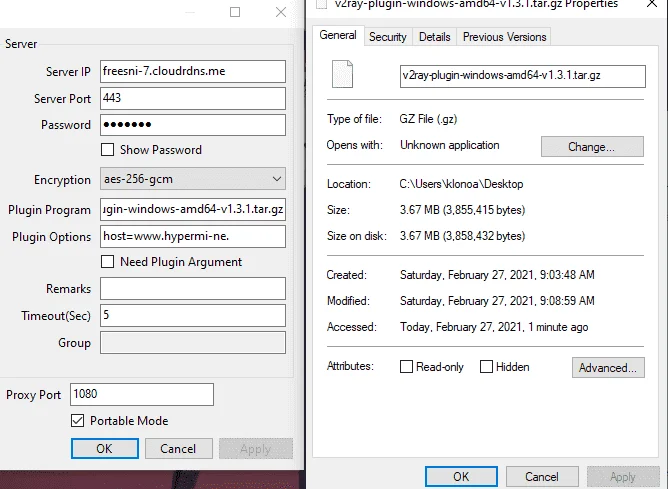This screenshot has width=668, height=489.
Task: Click the empty Remarks field
Action: click(x=193, y=288)
